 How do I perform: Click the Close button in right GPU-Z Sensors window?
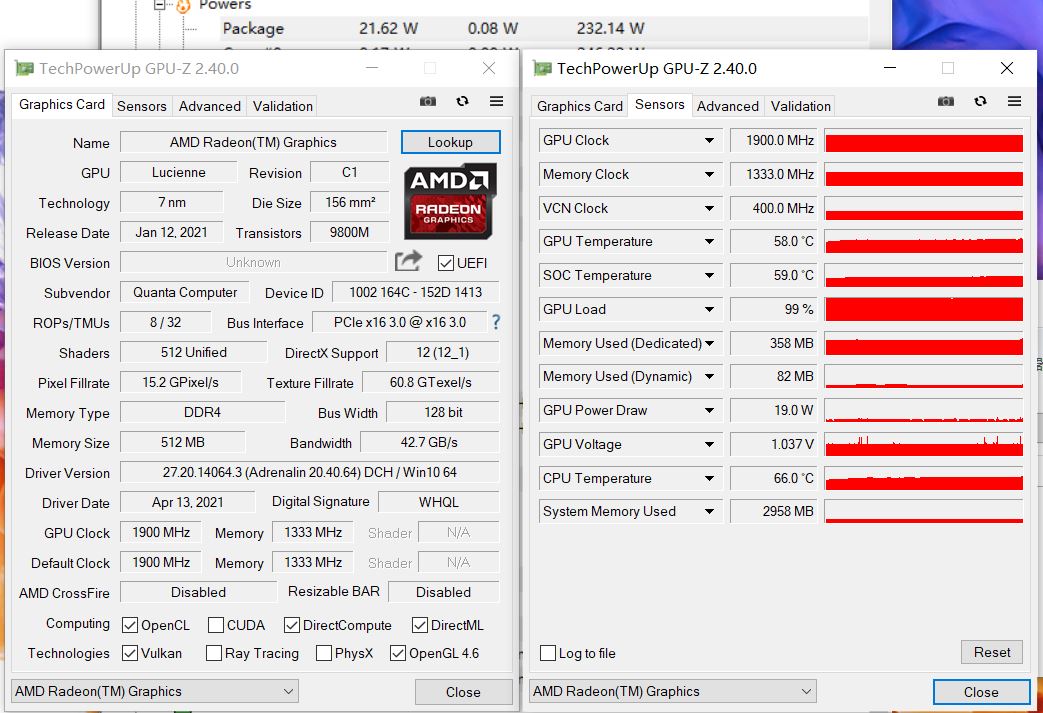coord(981,692)
